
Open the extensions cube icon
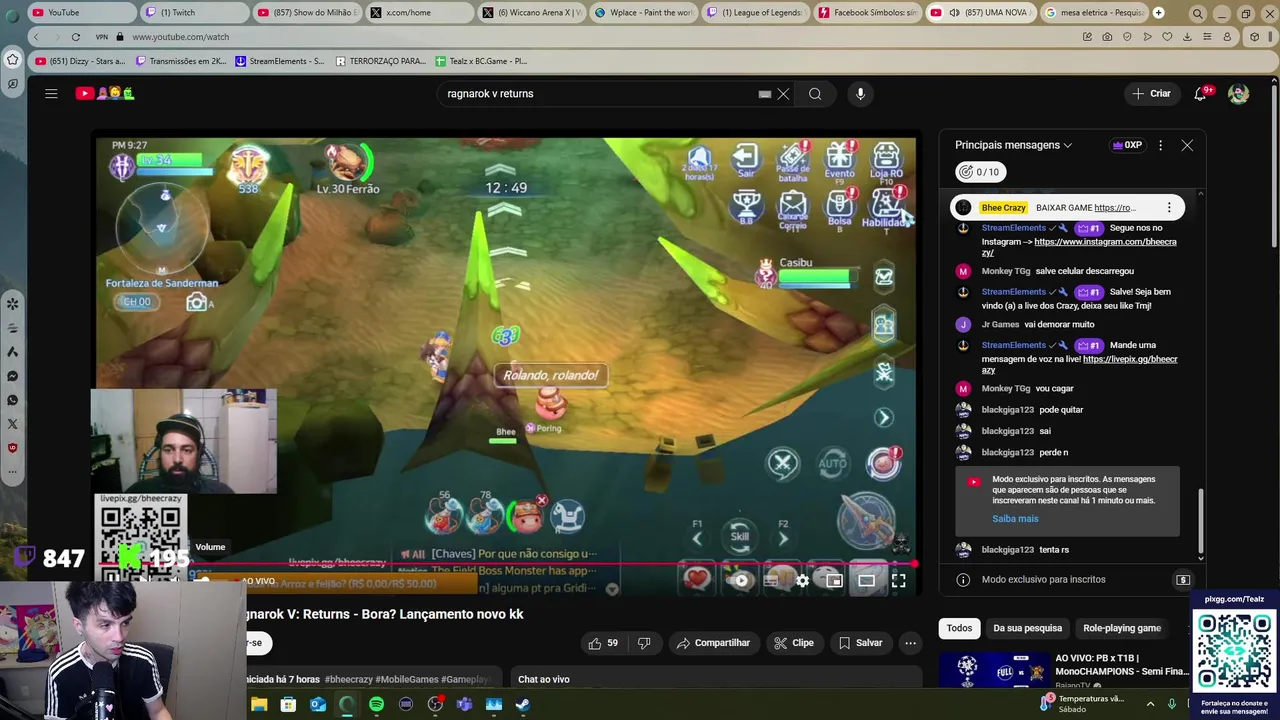coord(1255,37)
